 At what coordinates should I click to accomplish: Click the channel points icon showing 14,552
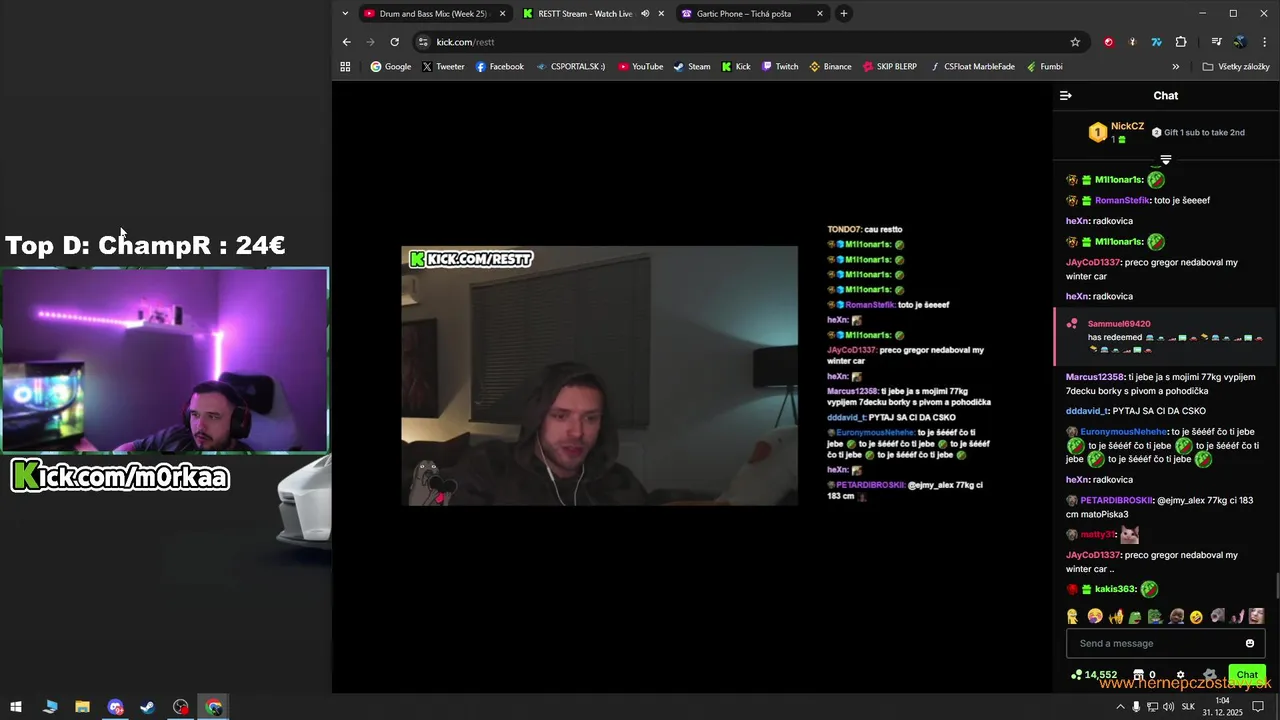(x=1076, y=675)
